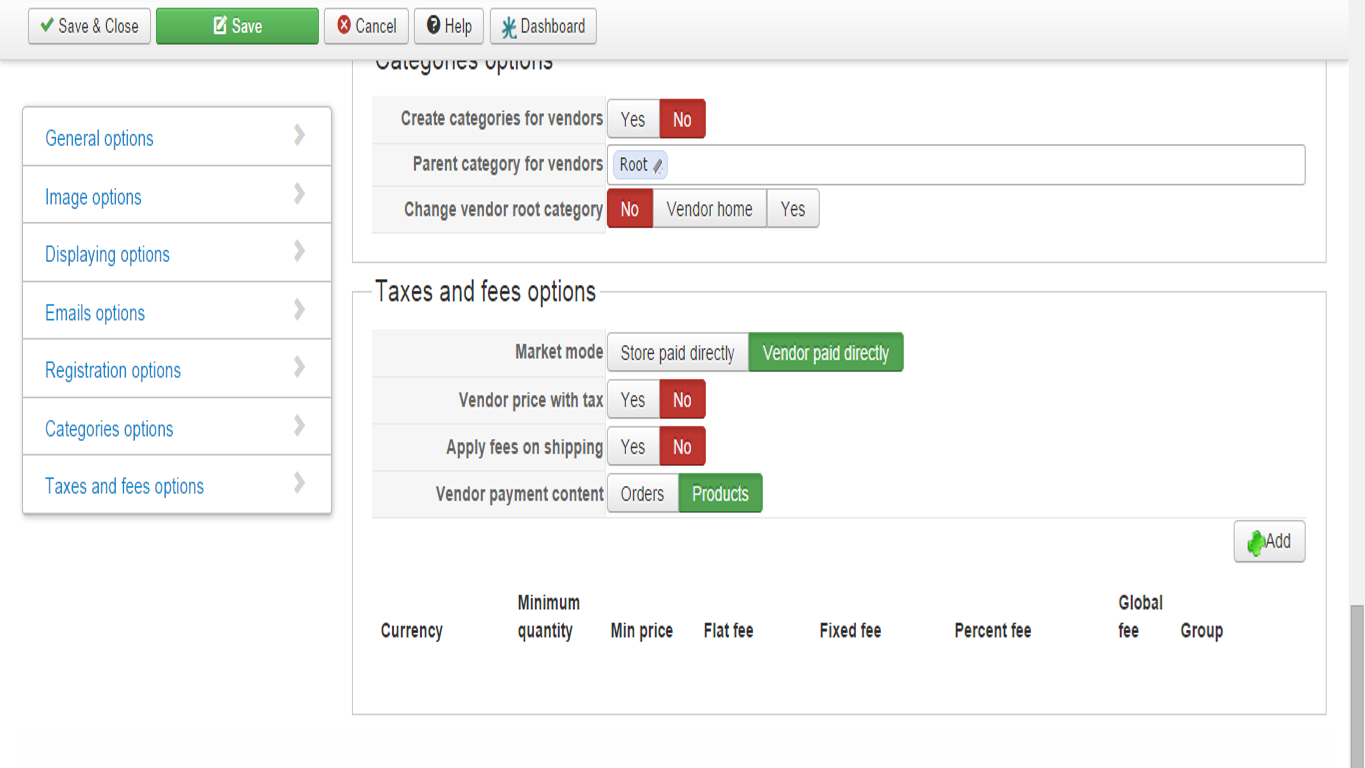Image resolution: width=1365 pixels, height=768 pixels.
Task: Expand the General options chevron
Action: 299,136
